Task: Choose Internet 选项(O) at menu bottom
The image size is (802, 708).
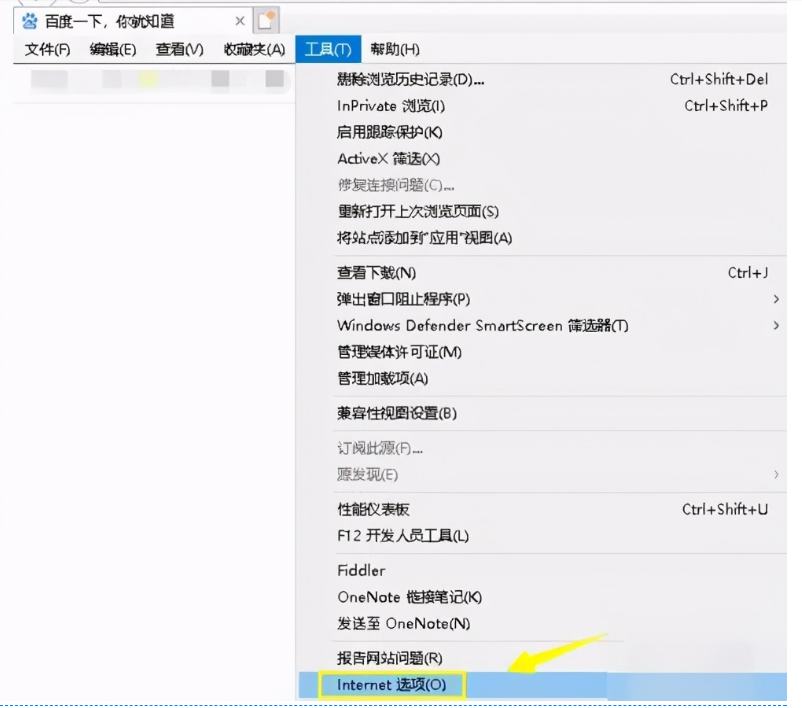Action: point(390,685)
